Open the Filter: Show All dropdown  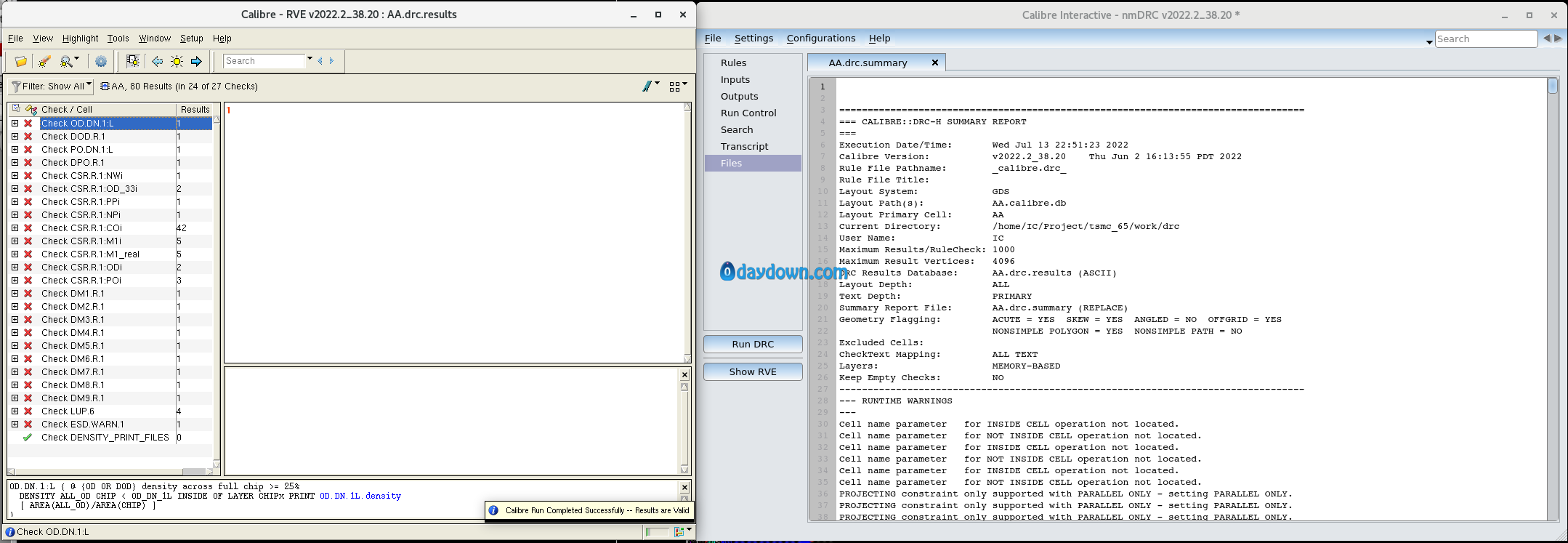(51, 87)
